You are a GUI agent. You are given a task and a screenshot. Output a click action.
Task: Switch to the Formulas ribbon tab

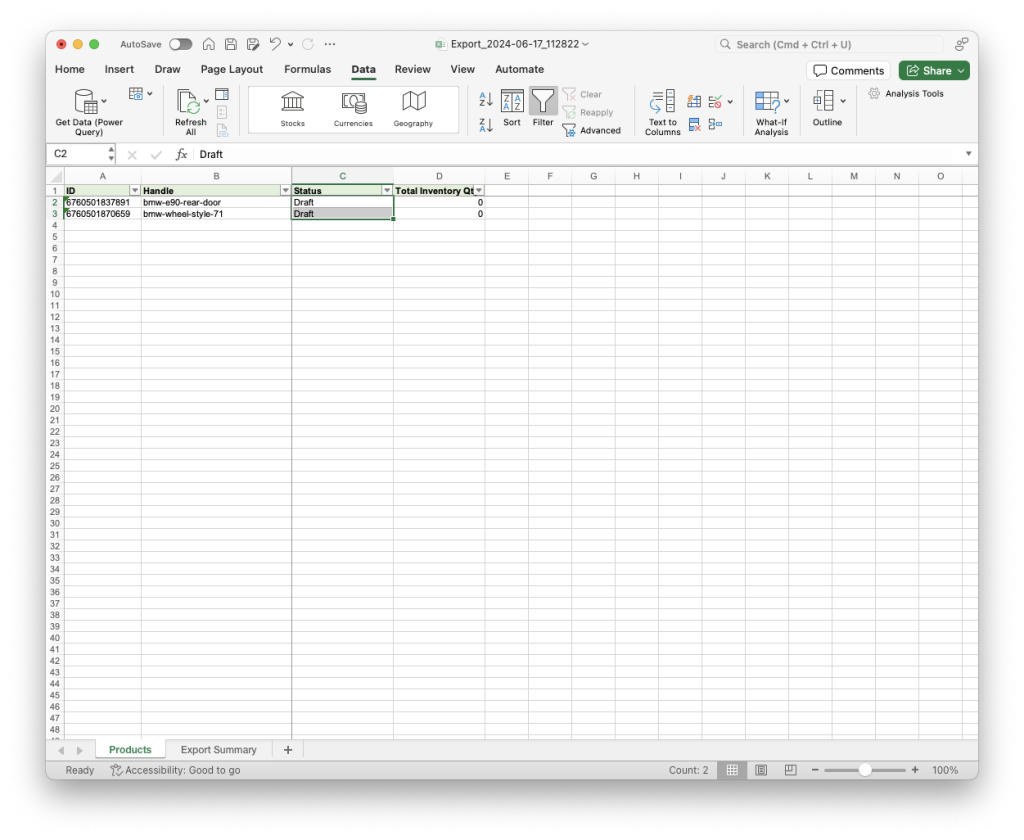point(307,69)
